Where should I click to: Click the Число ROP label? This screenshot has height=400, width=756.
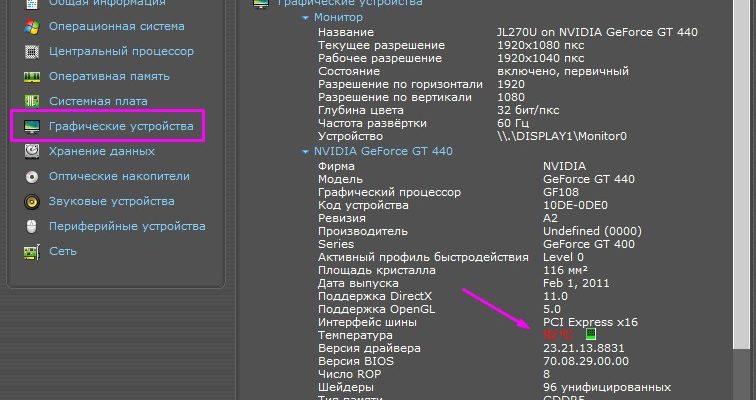pos(349,374)
